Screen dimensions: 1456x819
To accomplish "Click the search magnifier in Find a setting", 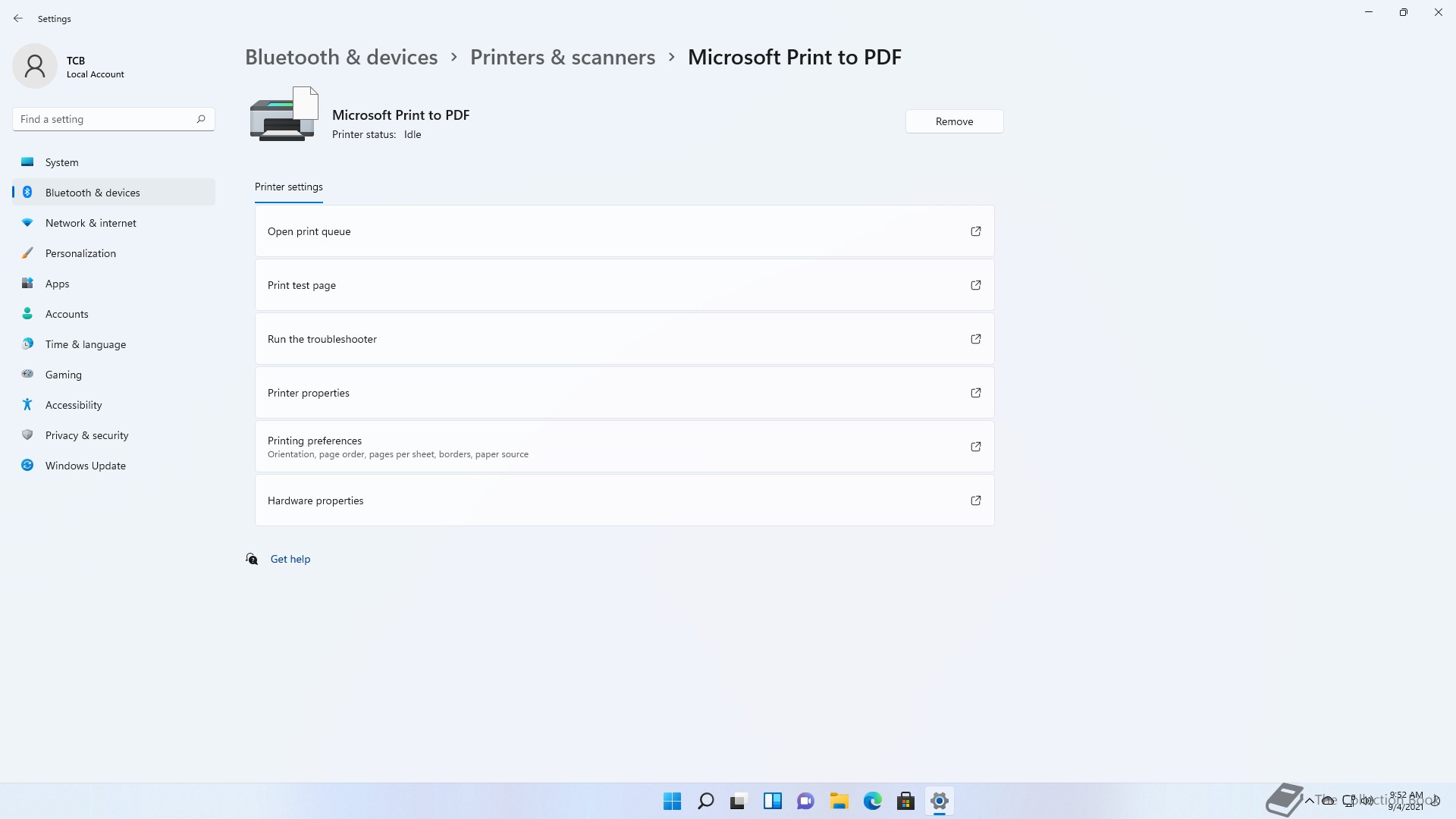I will [x=201, y=119].
